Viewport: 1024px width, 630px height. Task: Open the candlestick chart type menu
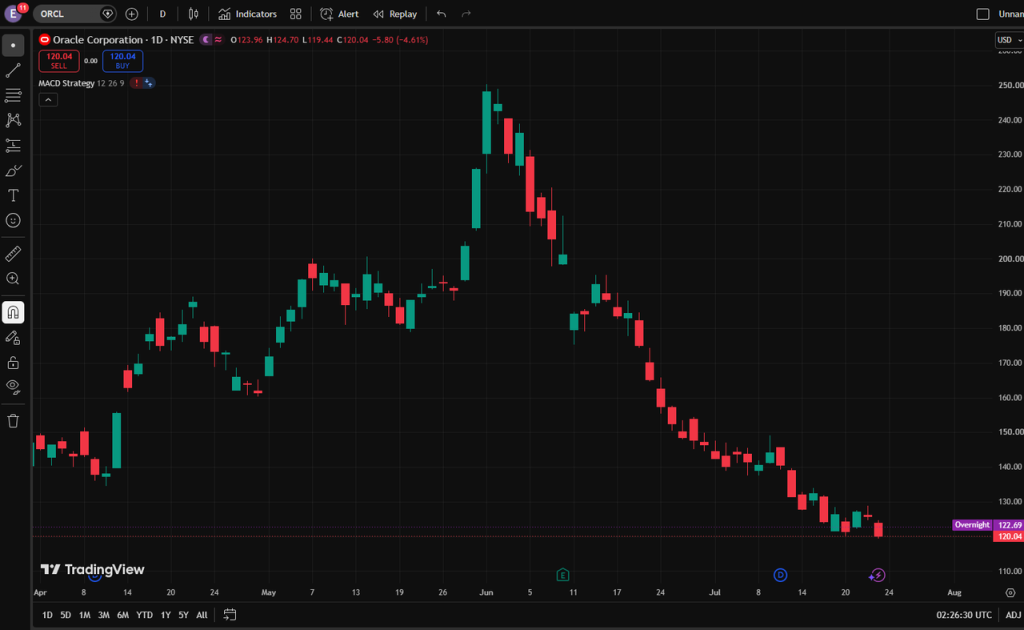click(193, 14)
